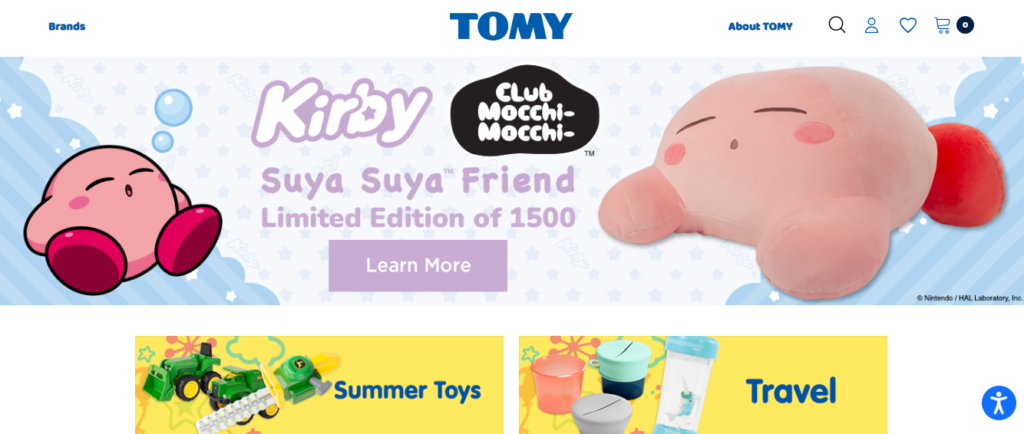Click the Suya Suya Friend heading
1024x434 pixels.
click(x=418, y=181)
